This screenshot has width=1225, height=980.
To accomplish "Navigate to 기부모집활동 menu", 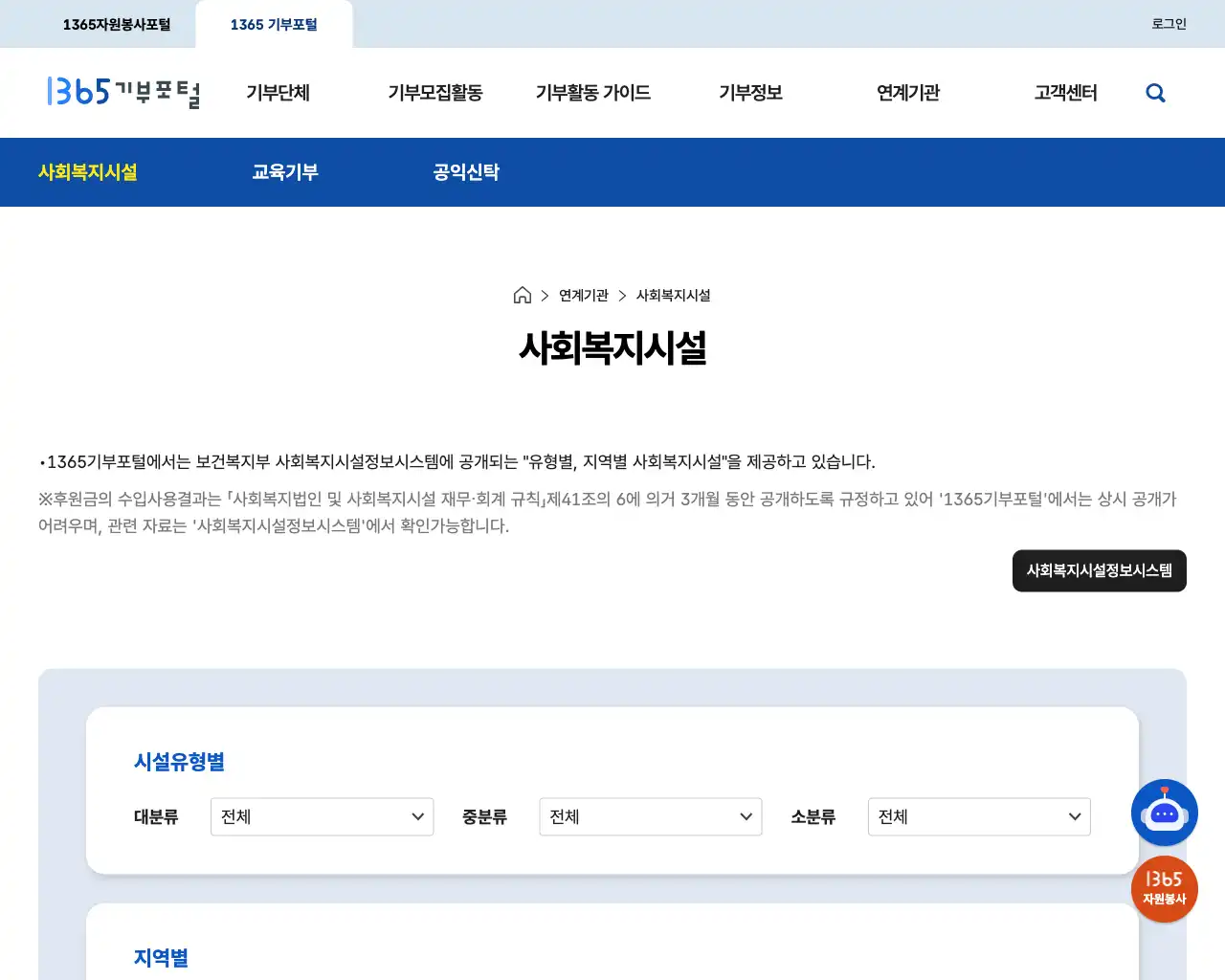I will 436,93.
